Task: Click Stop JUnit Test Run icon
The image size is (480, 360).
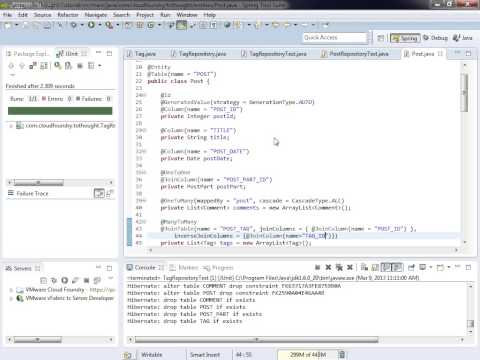Action: (80, 66)
